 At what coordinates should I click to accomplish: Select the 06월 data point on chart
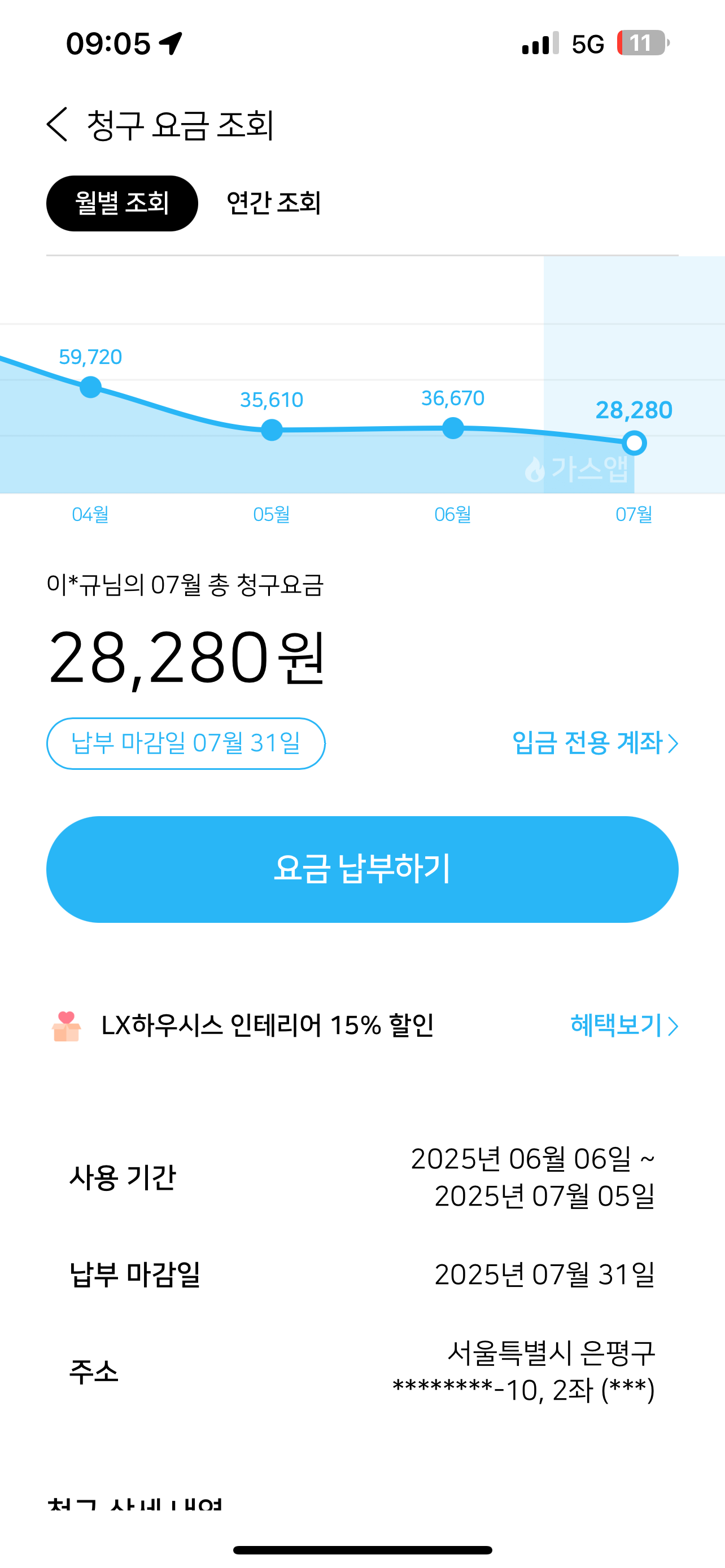[453, 428]
